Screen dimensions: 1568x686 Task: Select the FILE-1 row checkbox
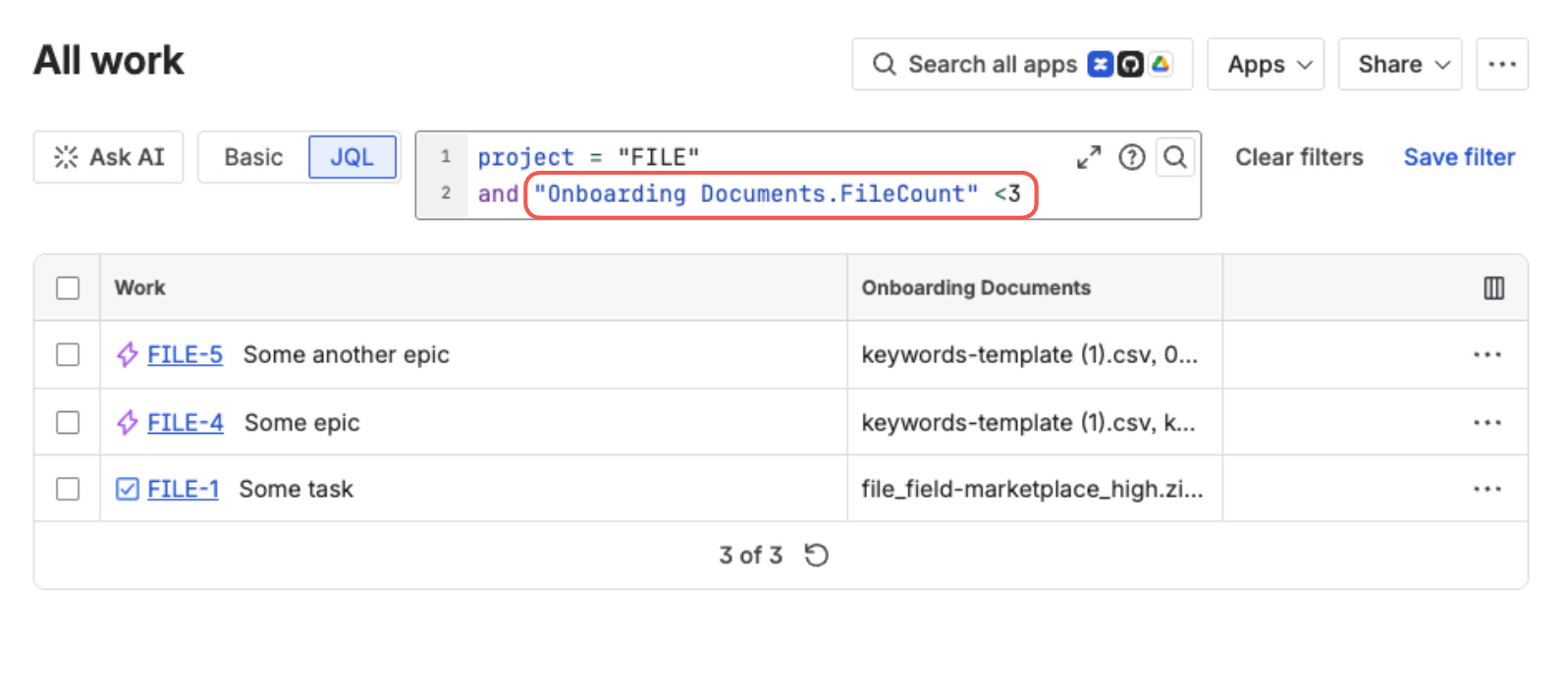click(68, 489)
